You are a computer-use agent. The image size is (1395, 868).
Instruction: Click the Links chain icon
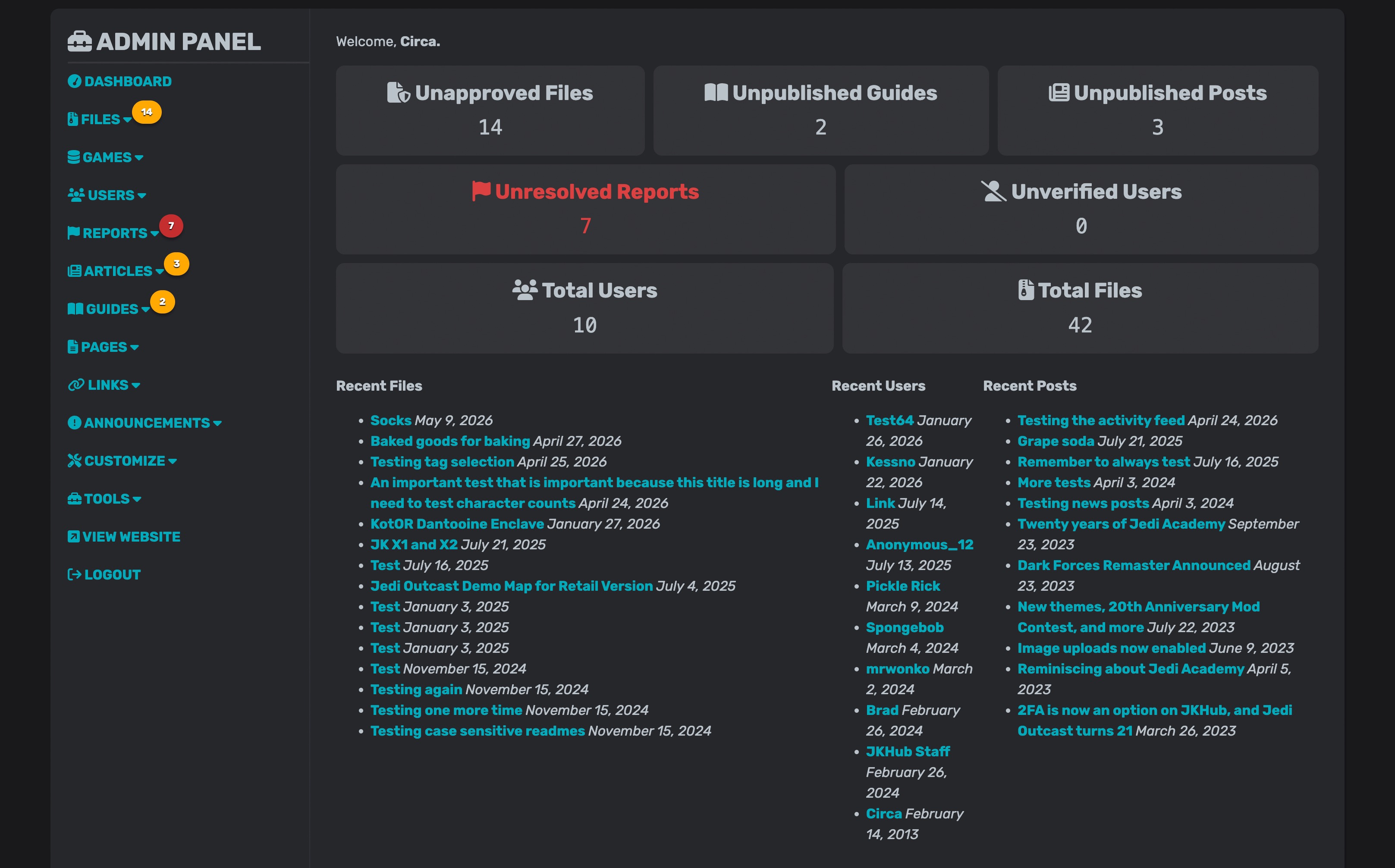click(76, 385)
